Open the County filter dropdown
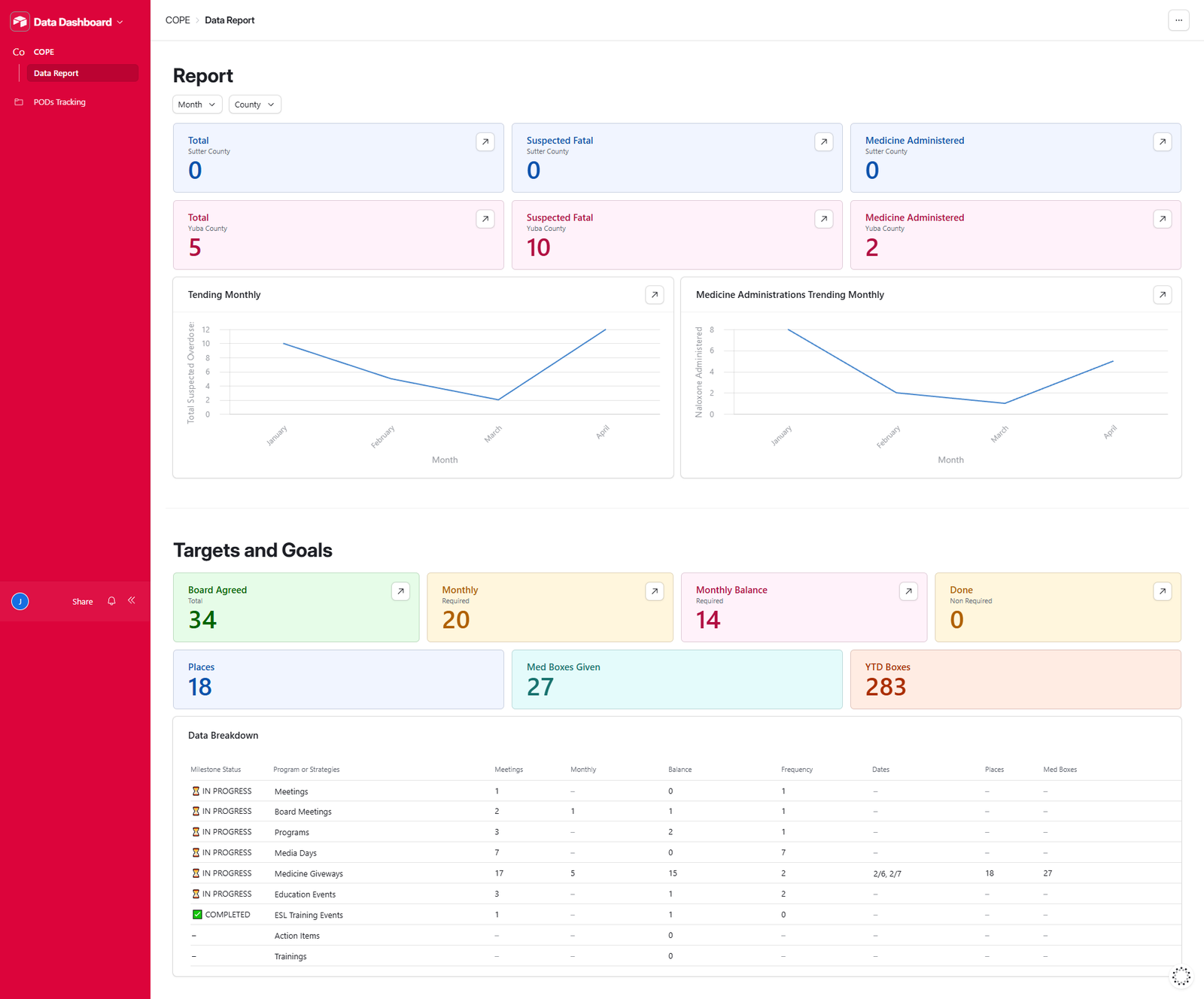Viewport: 1204px width, 999px height. point(255,105)
